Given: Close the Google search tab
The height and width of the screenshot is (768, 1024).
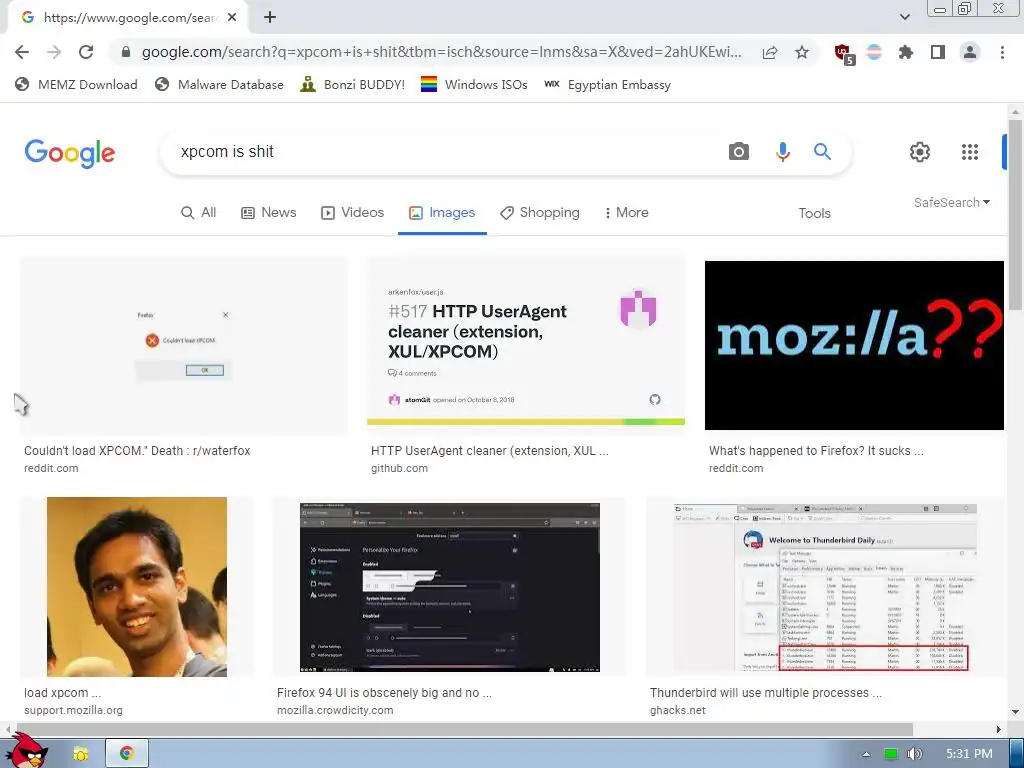Looking at the screenshot, I should pyautogui.click(x=232, y=18).
